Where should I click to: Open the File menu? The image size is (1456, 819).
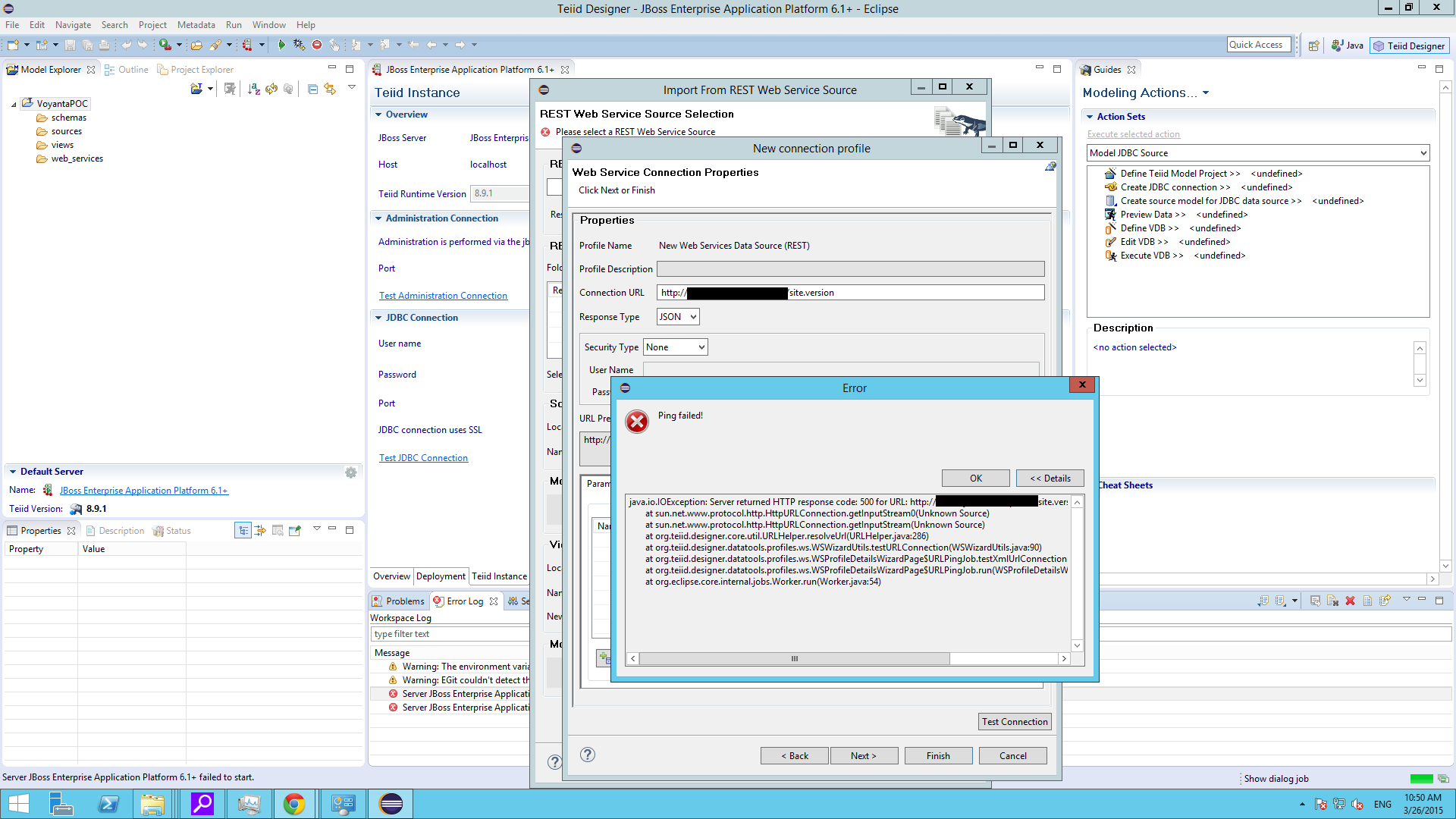[x=12, y=25]
